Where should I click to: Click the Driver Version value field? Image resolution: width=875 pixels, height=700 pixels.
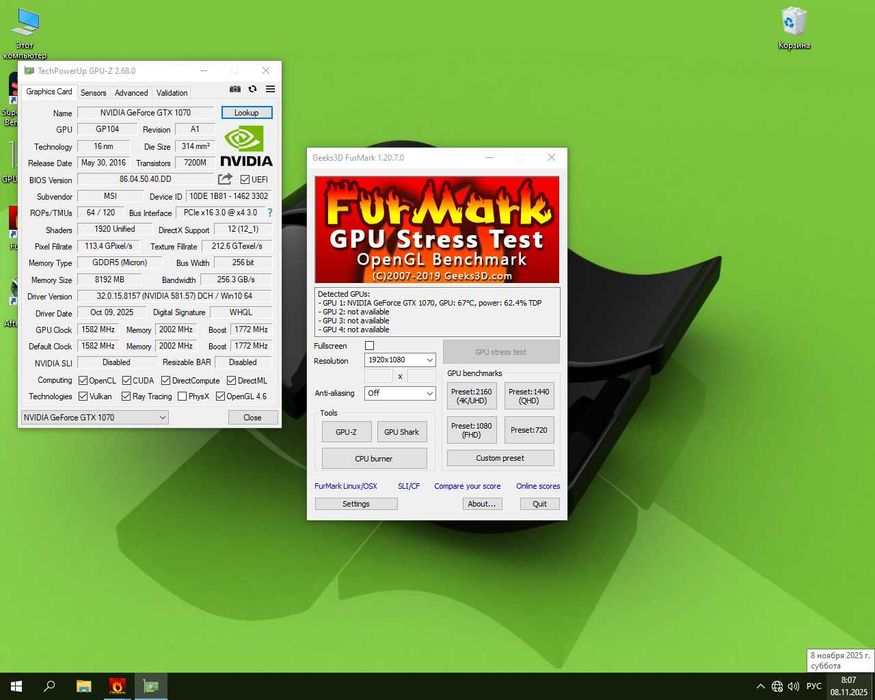[174, 296]
